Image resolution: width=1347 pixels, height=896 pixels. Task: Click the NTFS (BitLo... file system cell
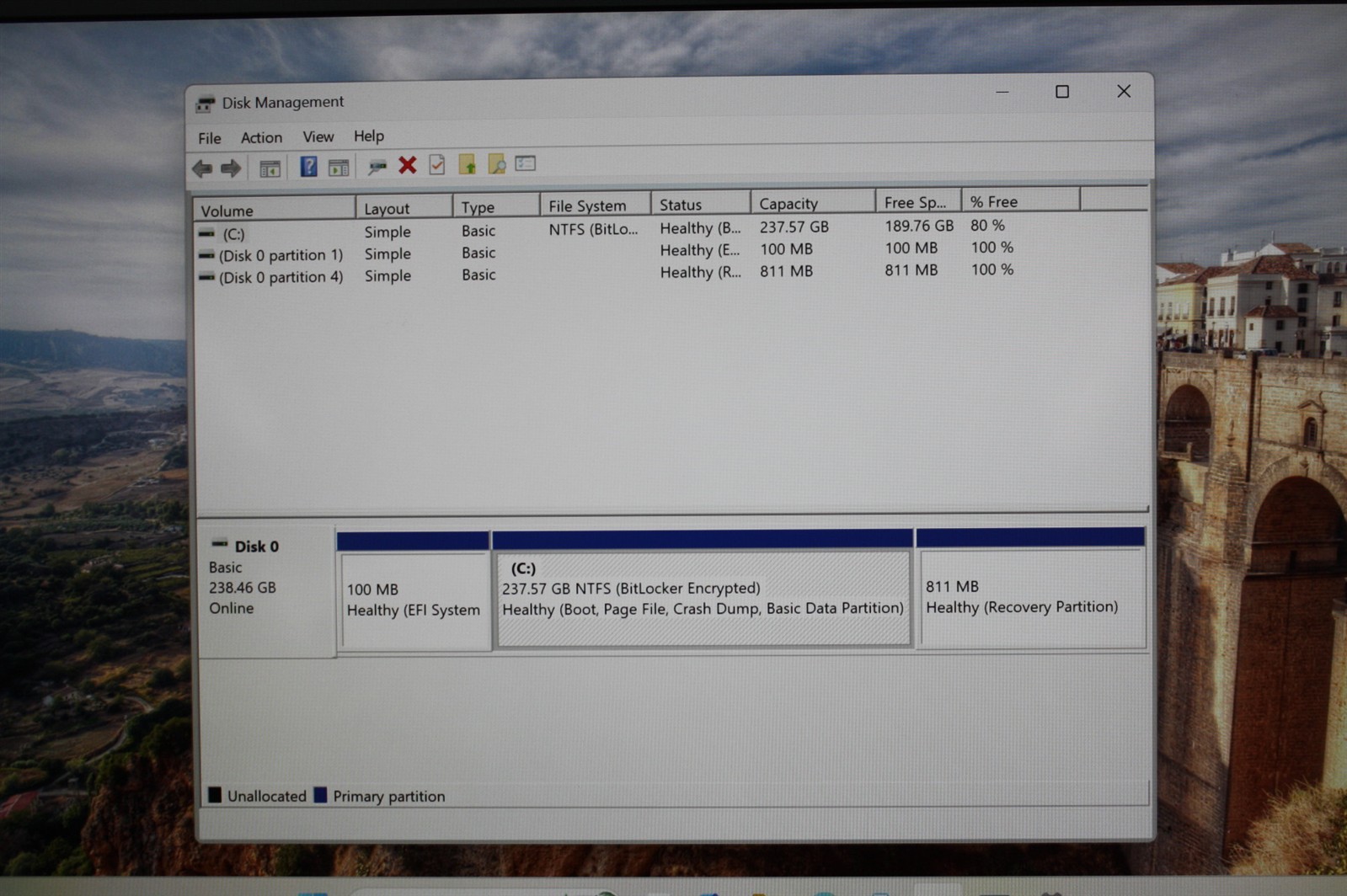coord(593,229)
